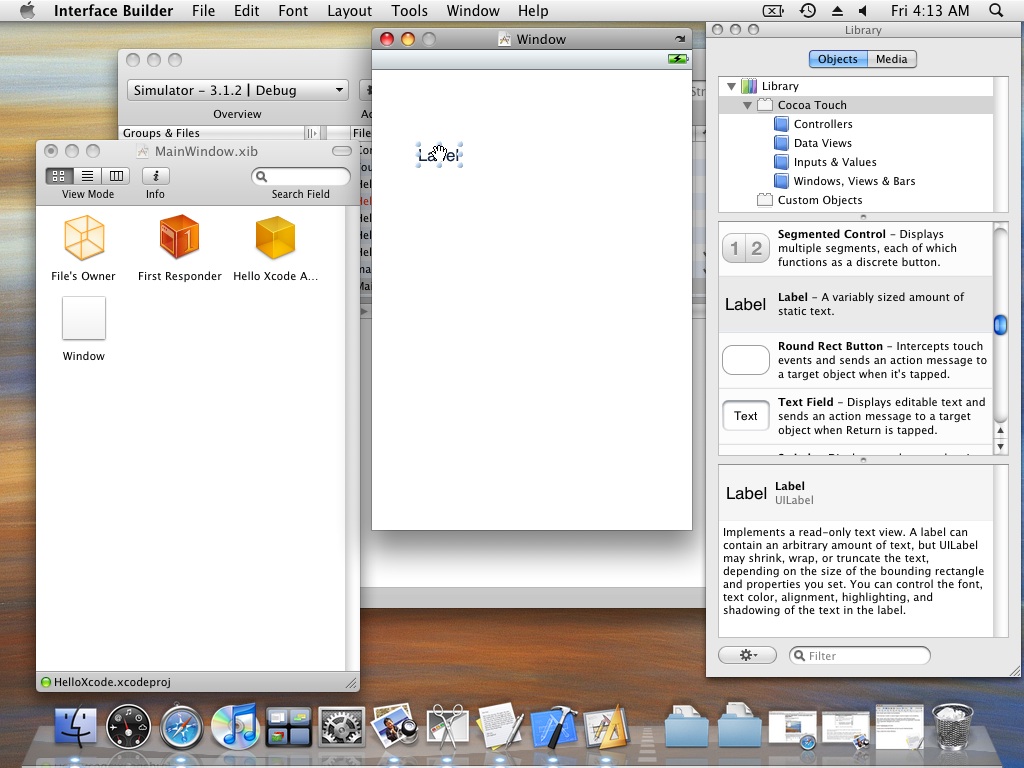Click the volume icon in menu bar
Image resolution: width=1024 pixels, height=768 pixels.
(863, 10)
